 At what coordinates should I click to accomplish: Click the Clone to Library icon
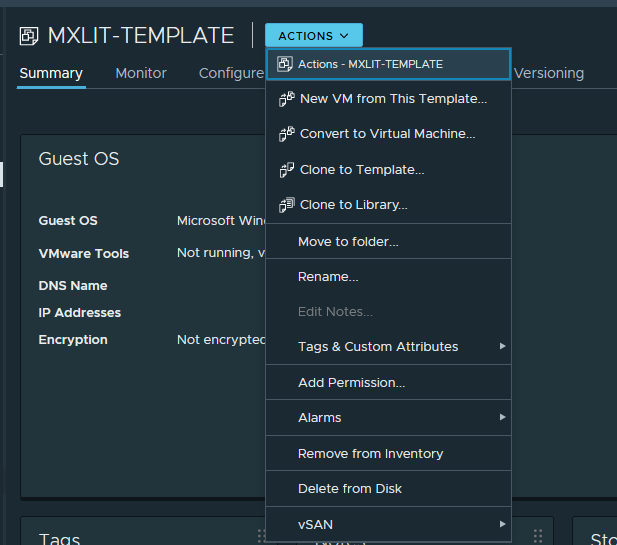286,205
